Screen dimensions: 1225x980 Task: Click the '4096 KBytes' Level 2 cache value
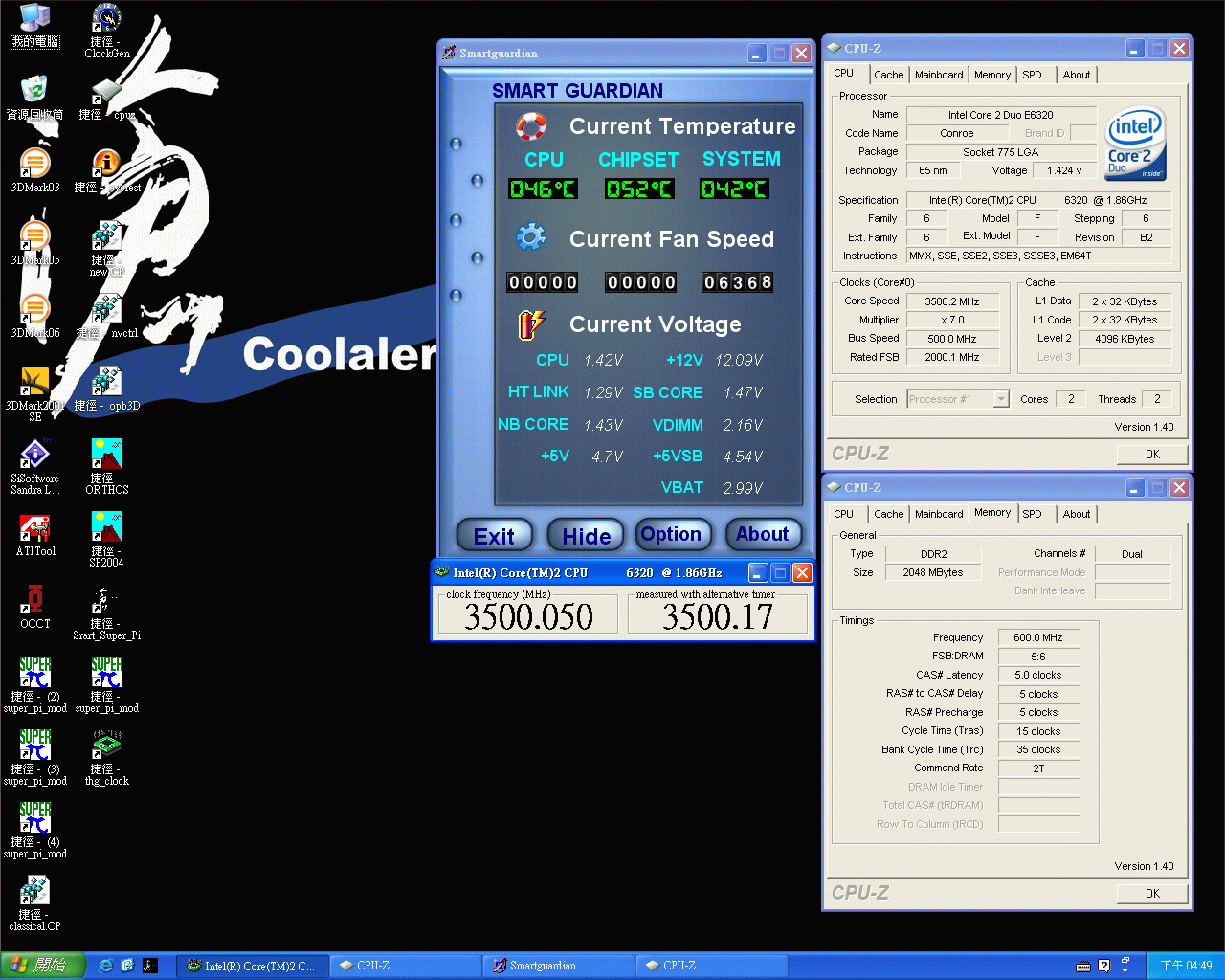(x=1125, y=339)
